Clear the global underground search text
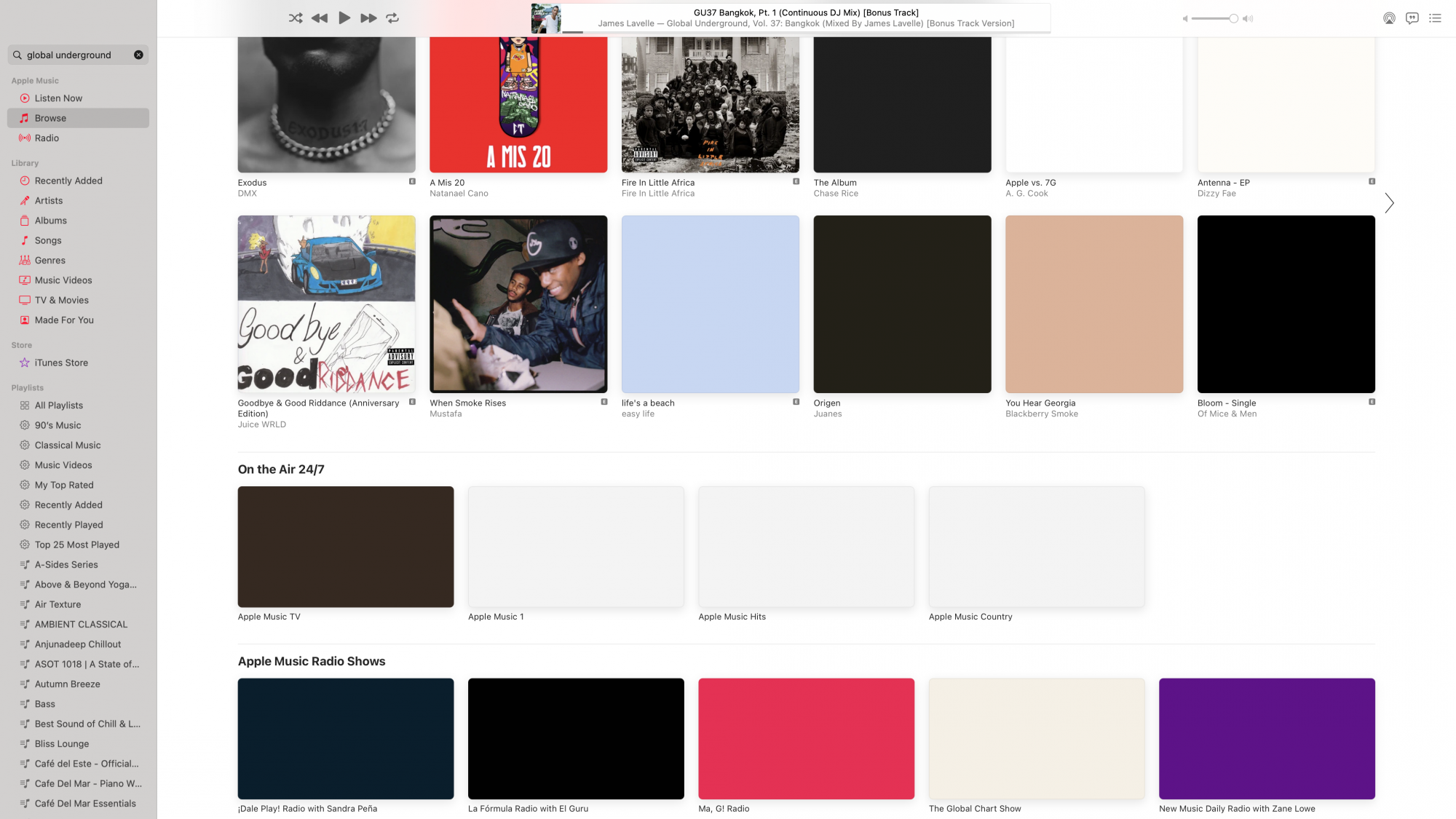This screenshot has height=819, width=1456. coord(138,55)
